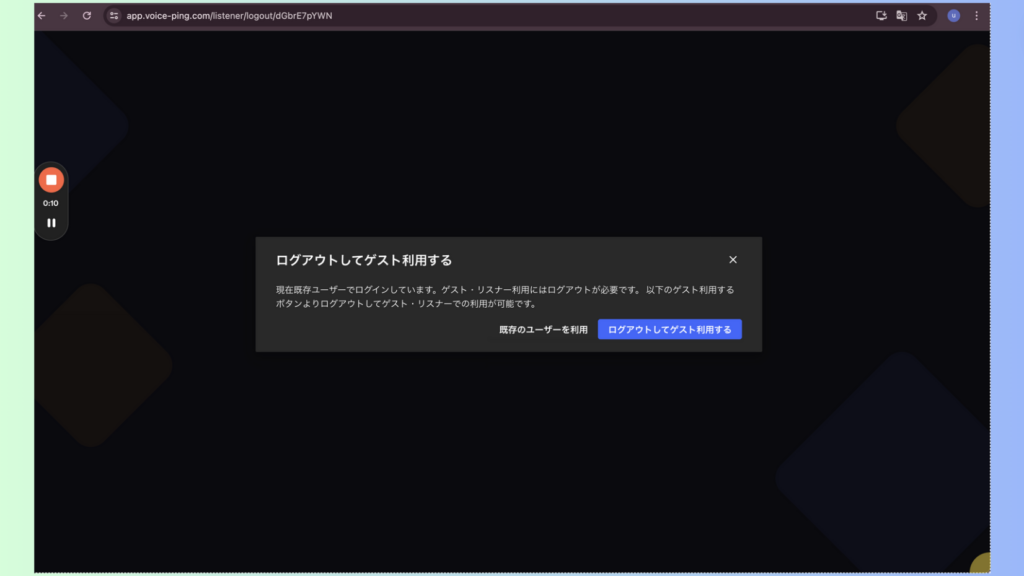The width and height of the screenshot is (1024, 576).
Task: Open the site information icon beside the URL
Action: (113, 16)
